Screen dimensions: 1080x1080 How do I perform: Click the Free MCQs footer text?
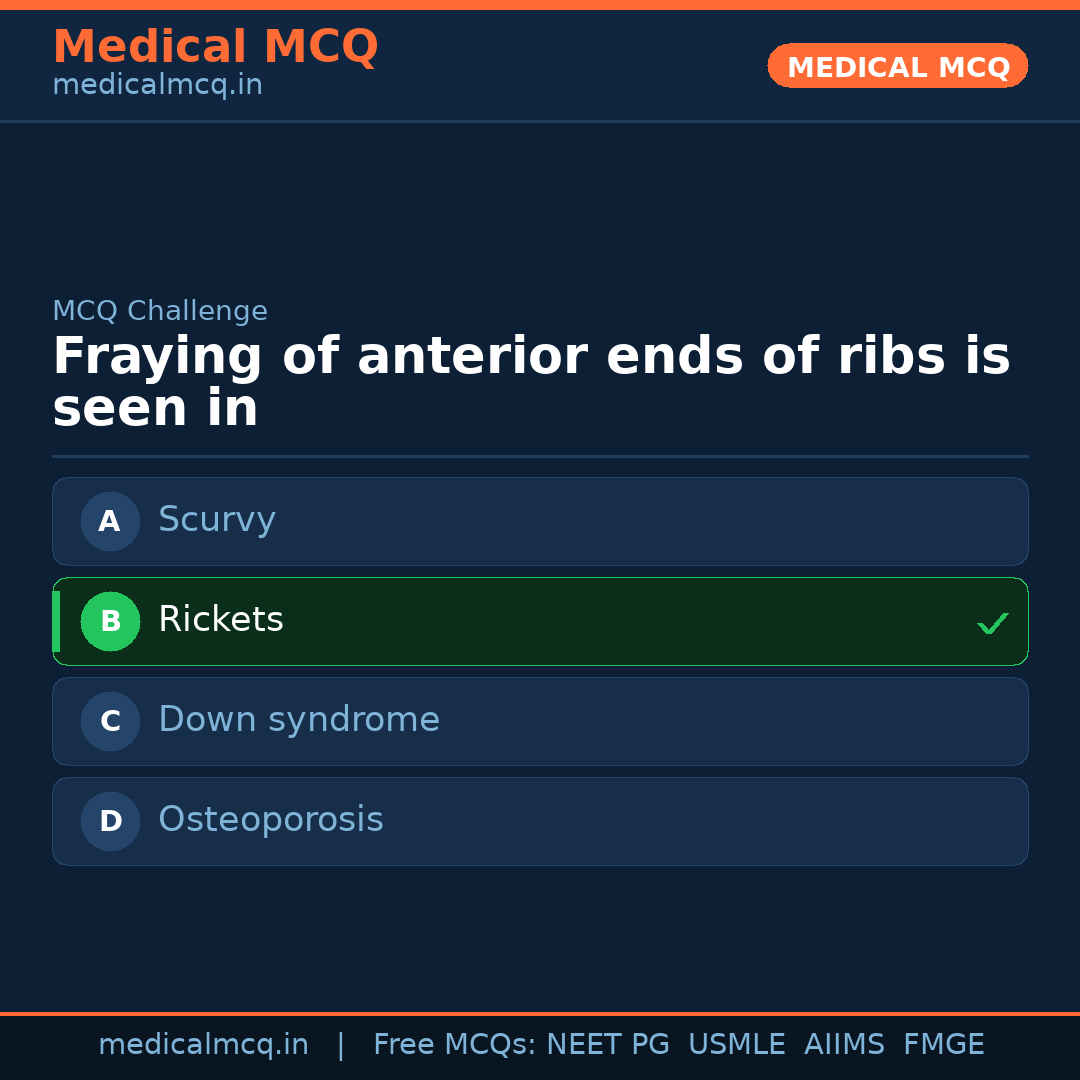pos(455,1045)
